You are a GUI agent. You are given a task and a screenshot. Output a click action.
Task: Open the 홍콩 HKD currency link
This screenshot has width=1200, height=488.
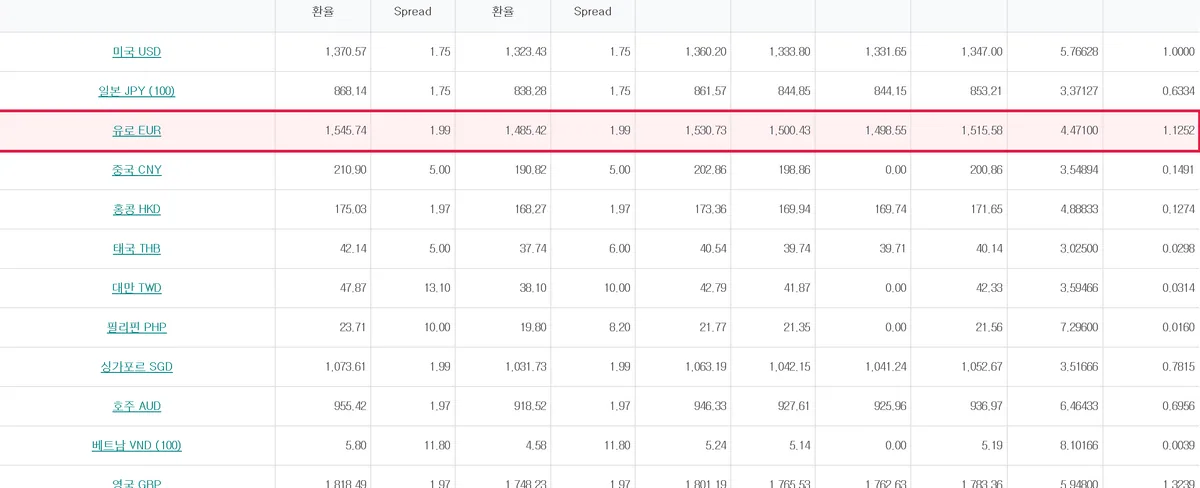click(x=137, y=209)
